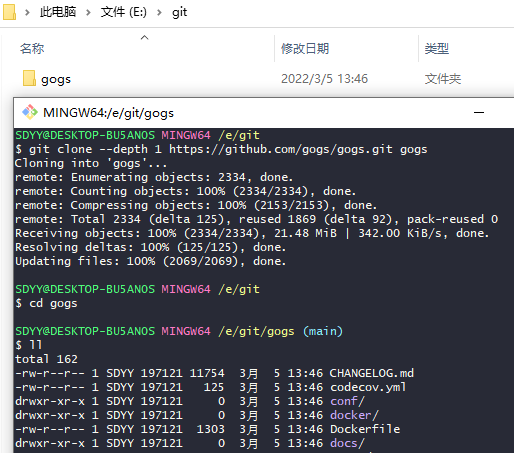Click CHANGELOG.md in the terminal listing
The height and width of the screenshot is (453, 514).
tap(372, 373)
